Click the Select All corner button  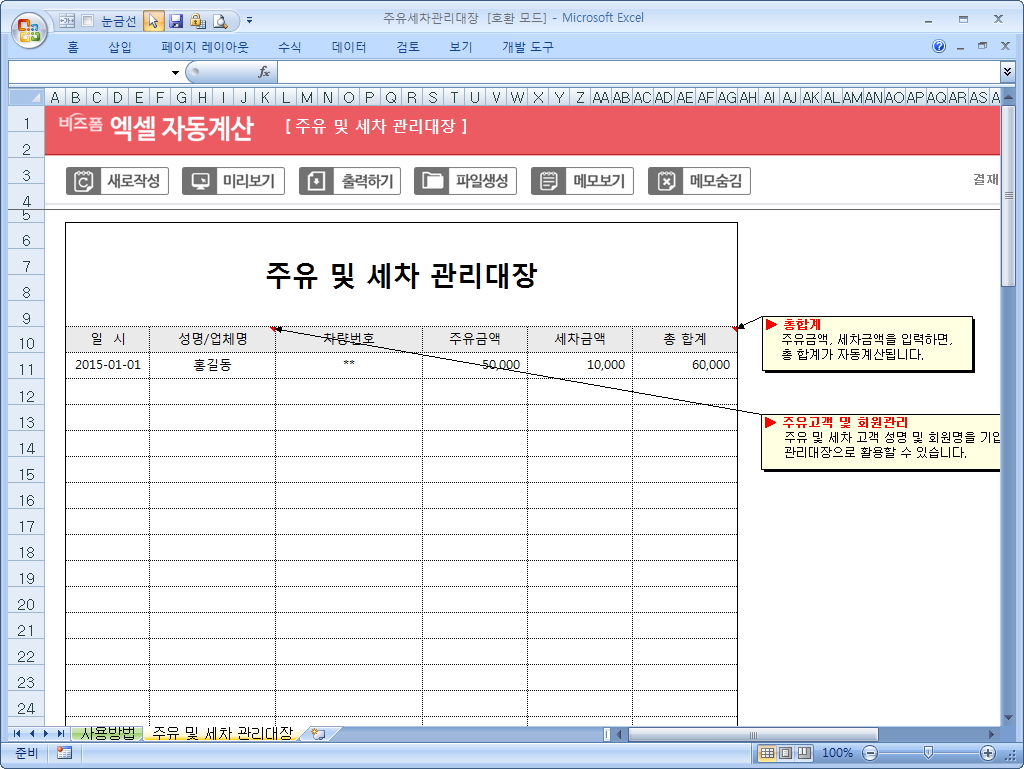[x=26, y=97]
